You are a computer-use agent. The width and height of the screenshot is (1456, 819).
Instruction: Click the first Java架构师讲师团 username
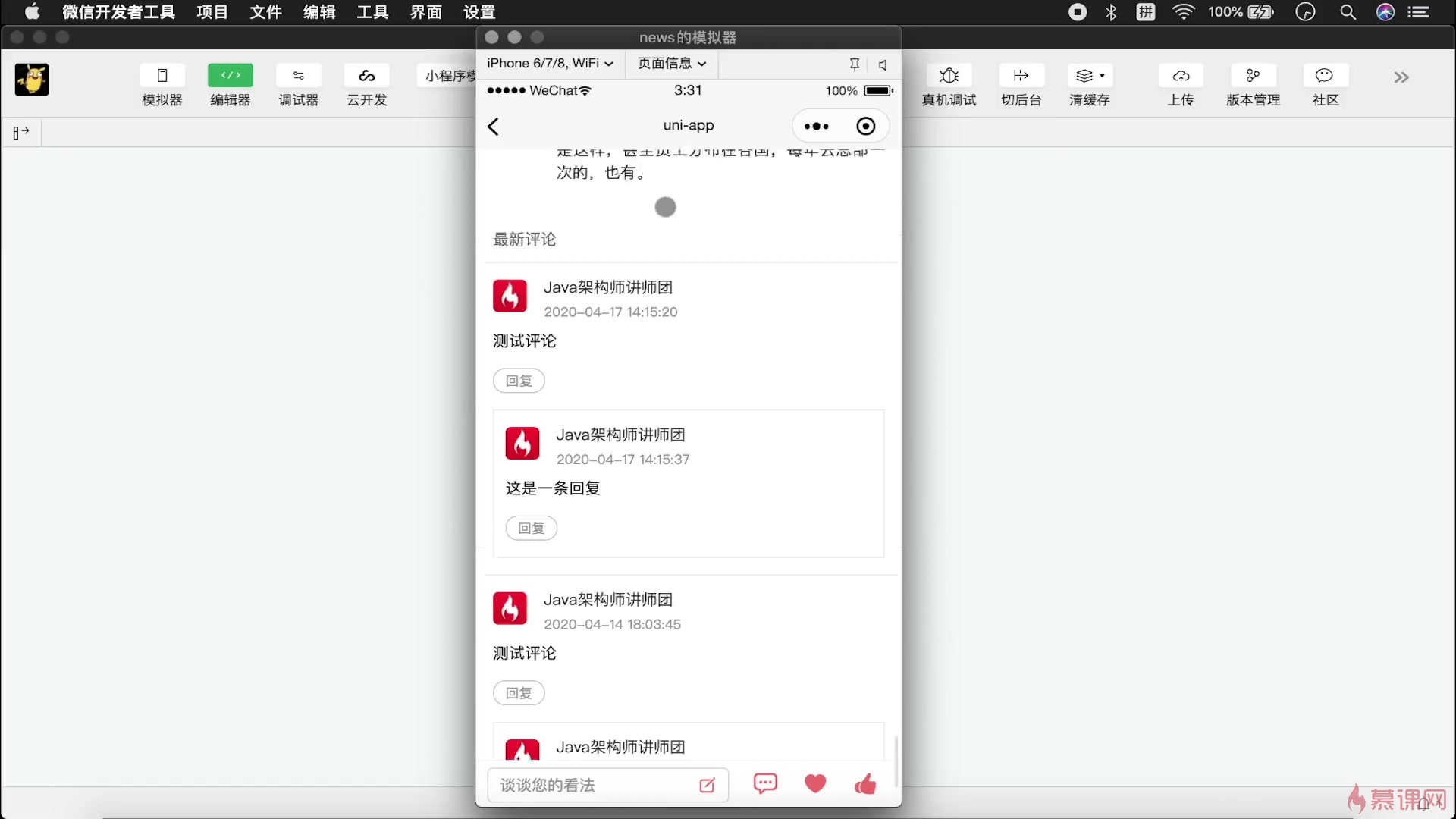click(x=608, y=287)
